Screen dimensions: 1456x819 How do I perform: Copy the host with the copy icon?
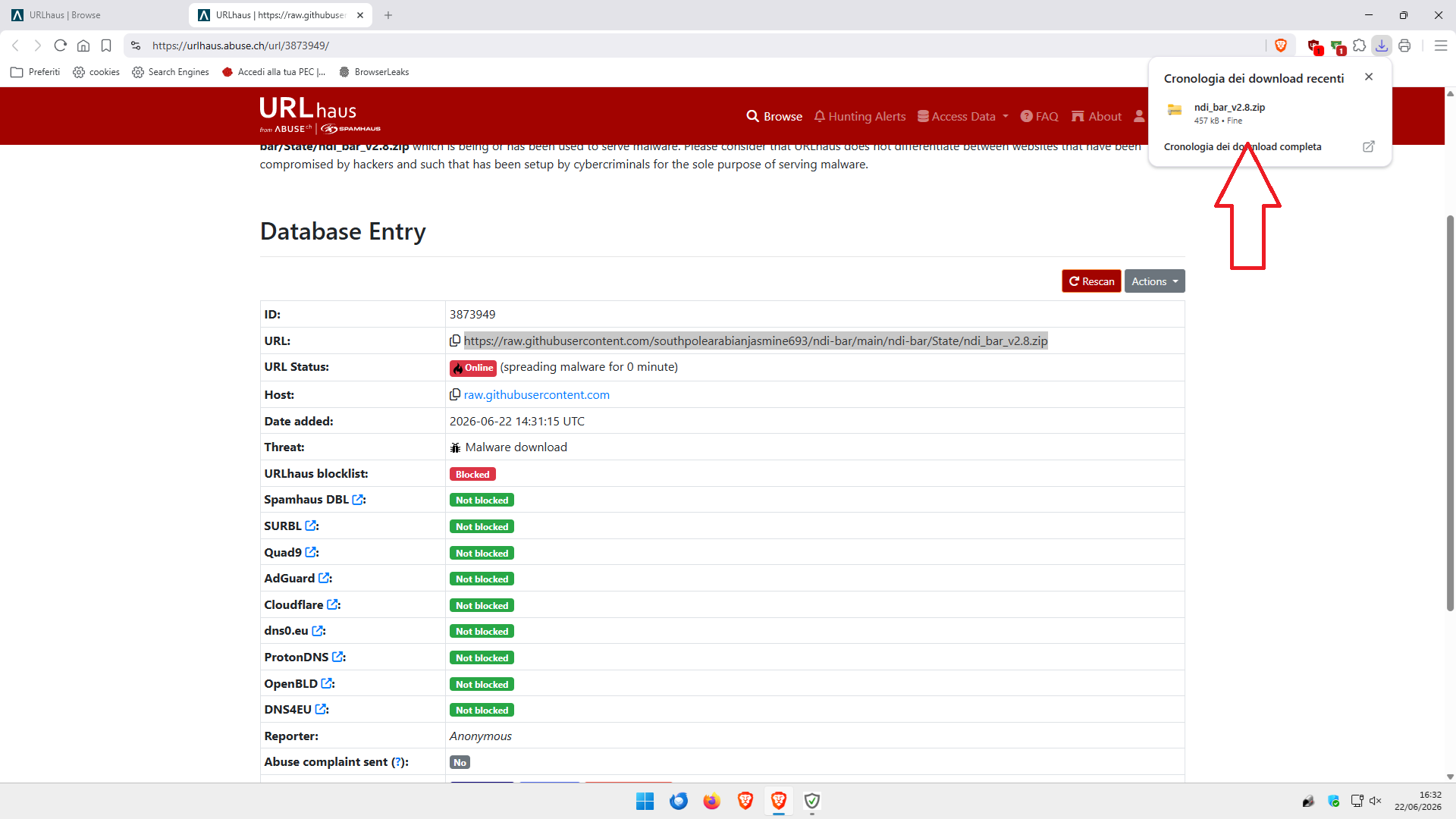[x=455, y=394]
